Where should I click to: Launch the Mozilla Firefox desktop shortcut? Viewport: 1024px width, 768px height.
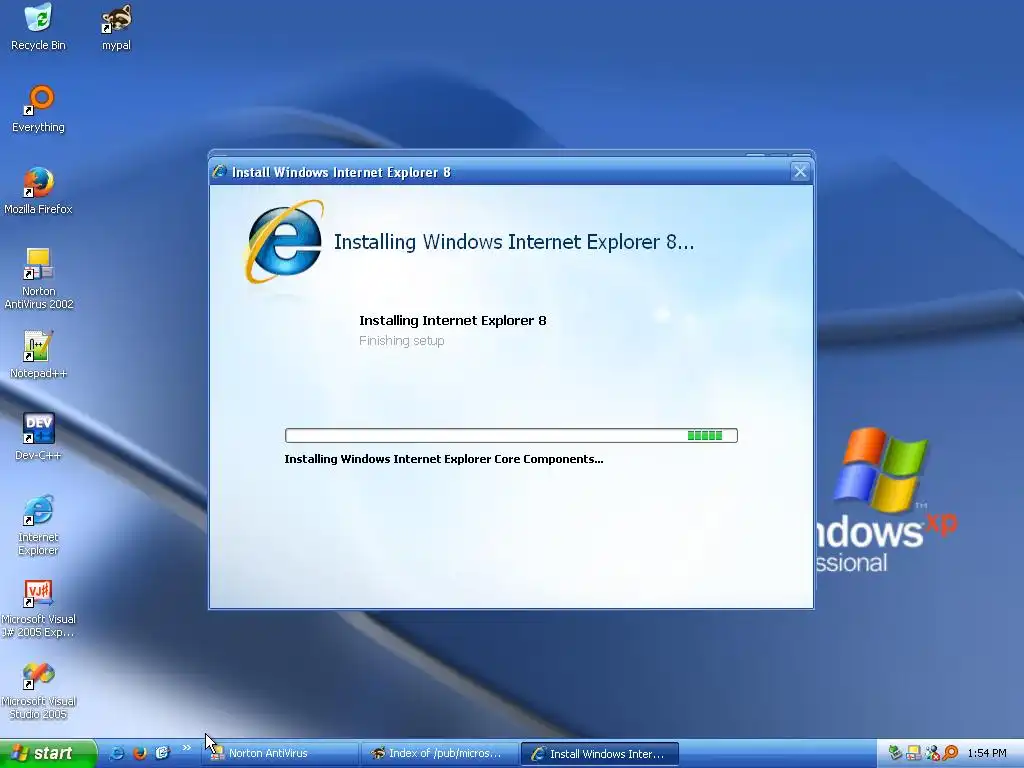39,191
